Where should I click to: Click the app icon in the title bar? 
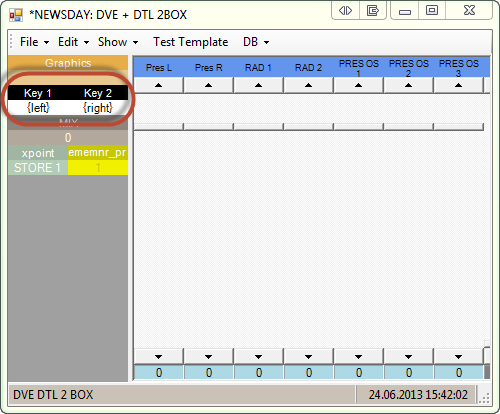click(16, 15)
